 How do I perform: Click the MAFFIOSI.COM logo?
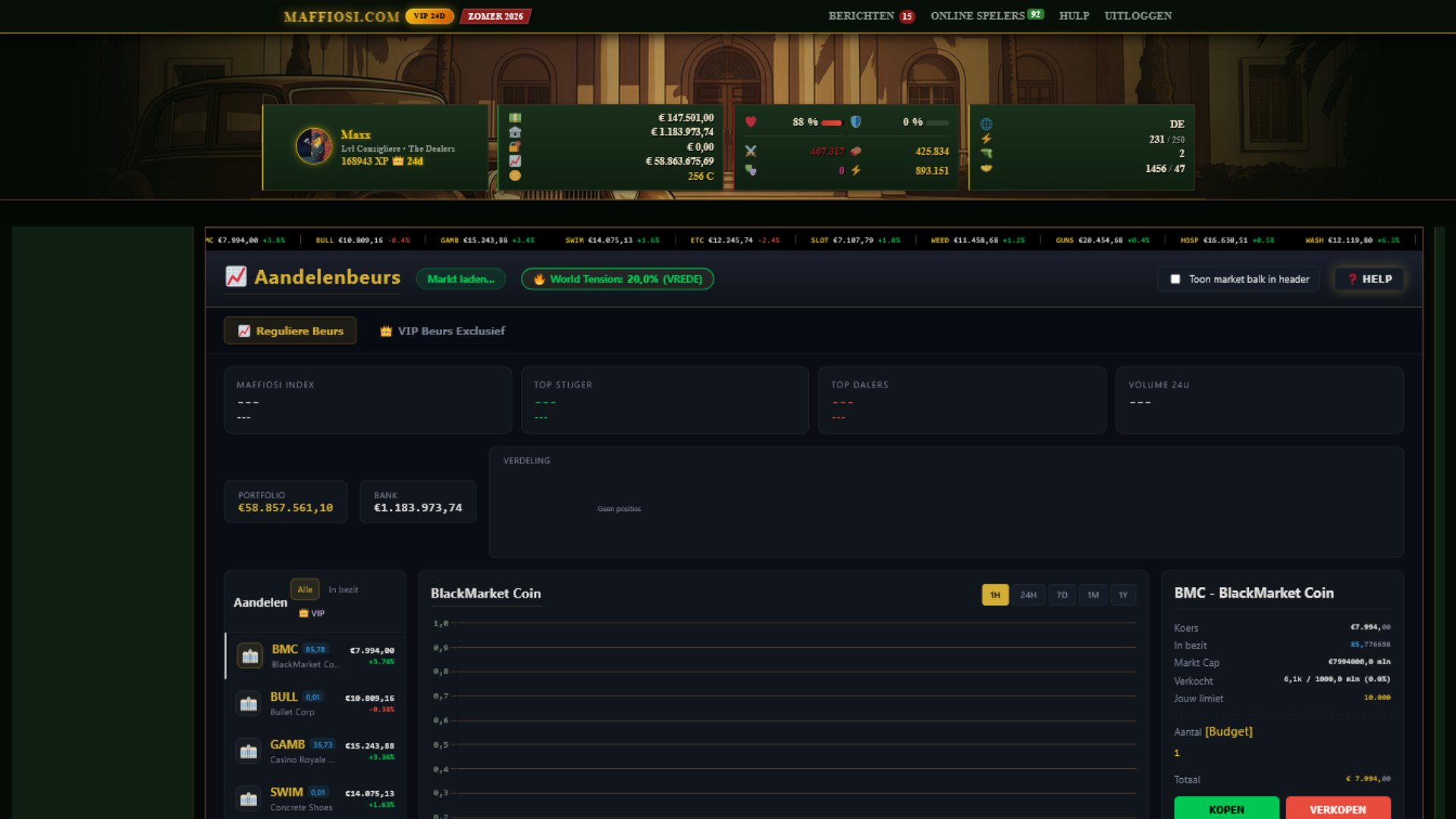pos(341,17)
